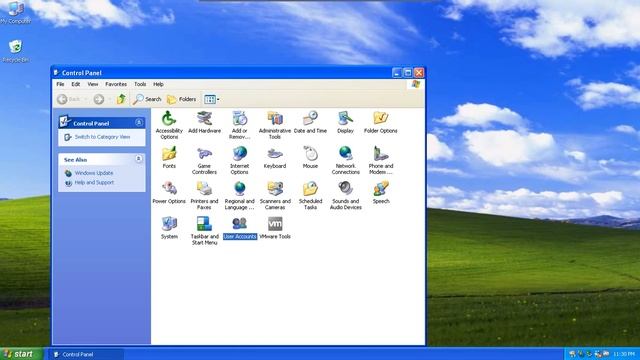The height and width of the screenshot is (360, 640).
Task: Open the Add Hardware icon
Action: click(x=204, y=122)
